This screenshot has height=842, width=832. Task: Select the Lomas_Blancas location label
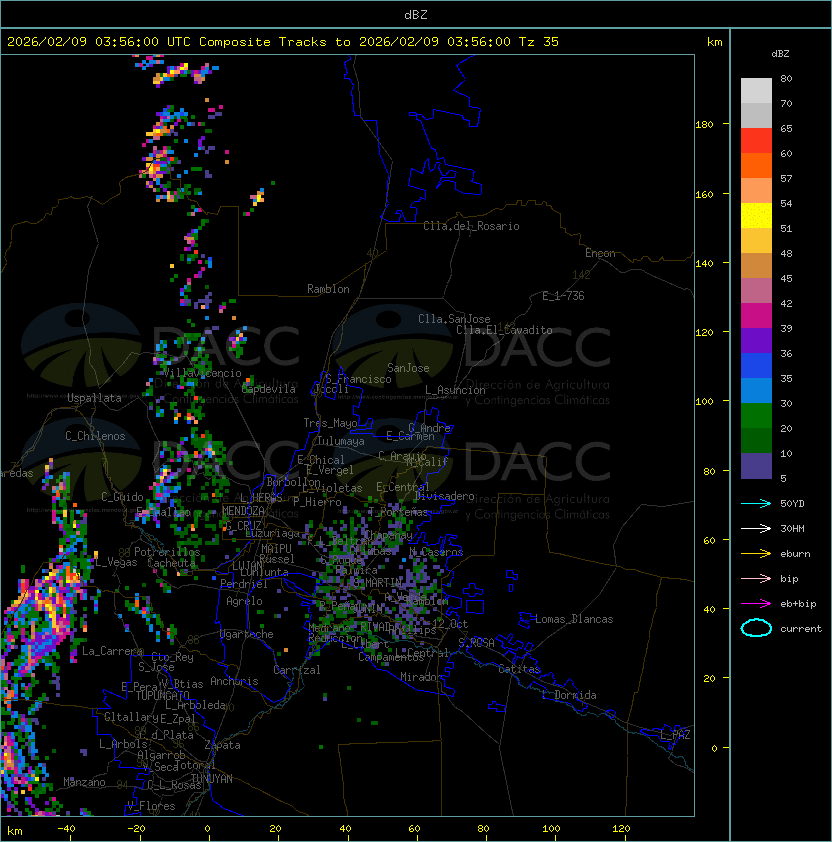pyautogui.click(x=574, y=619)
